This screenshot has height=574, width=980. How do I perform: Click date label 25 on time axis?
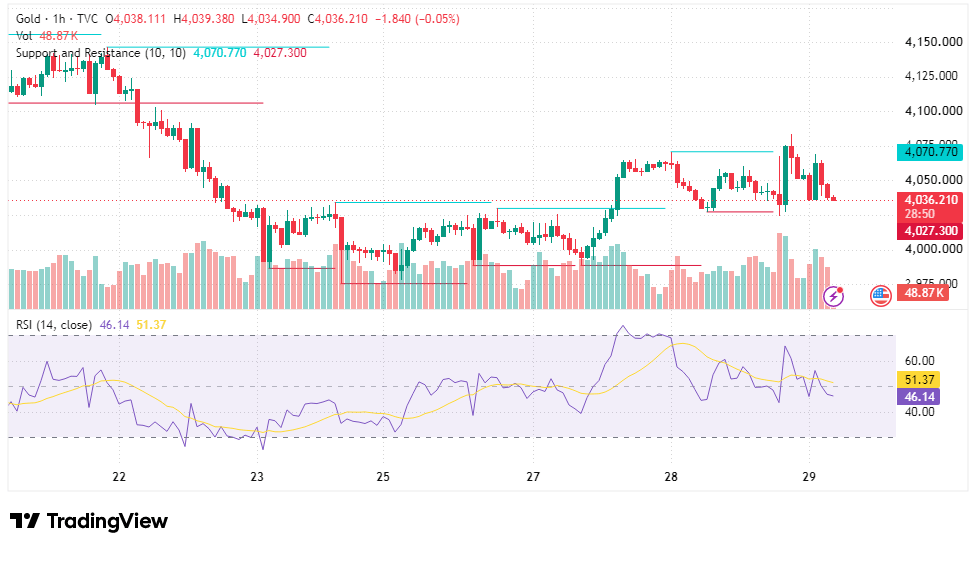point(382,476)
